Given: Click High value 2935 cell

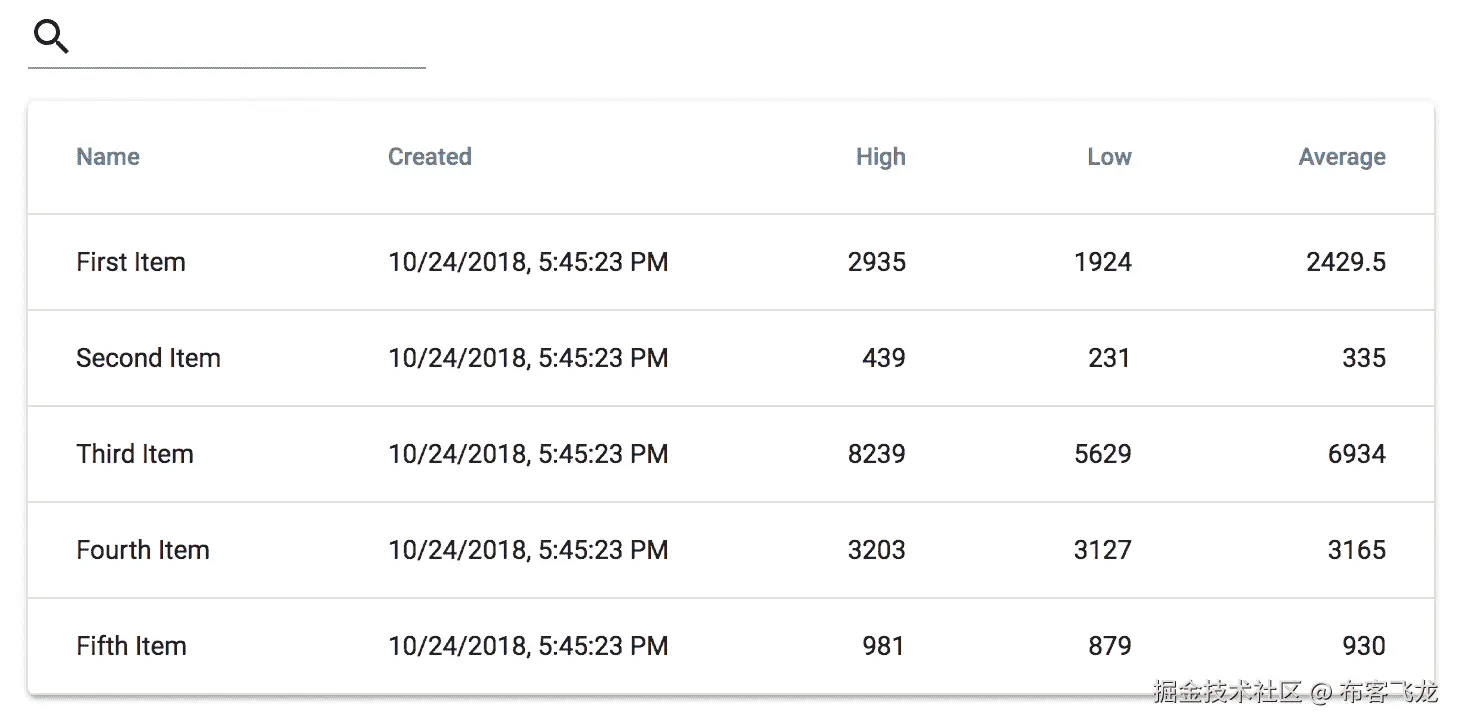Looking at the screenshot, I should tap(876, 262).
